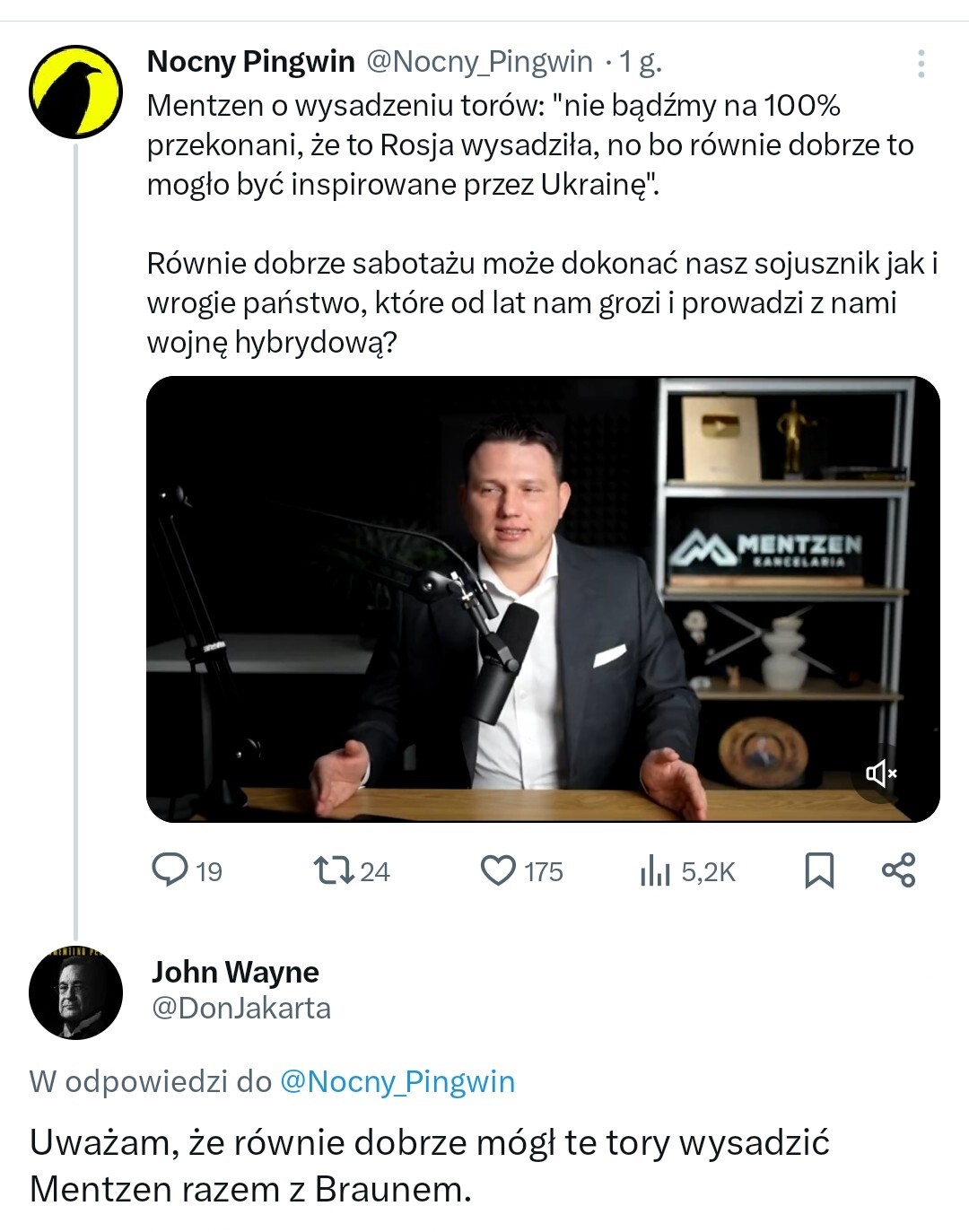Screen dimensions: 969x1232
Task: Tap reply text "Uważam, że równie dobrze"
Action: tap(429, 1166)
